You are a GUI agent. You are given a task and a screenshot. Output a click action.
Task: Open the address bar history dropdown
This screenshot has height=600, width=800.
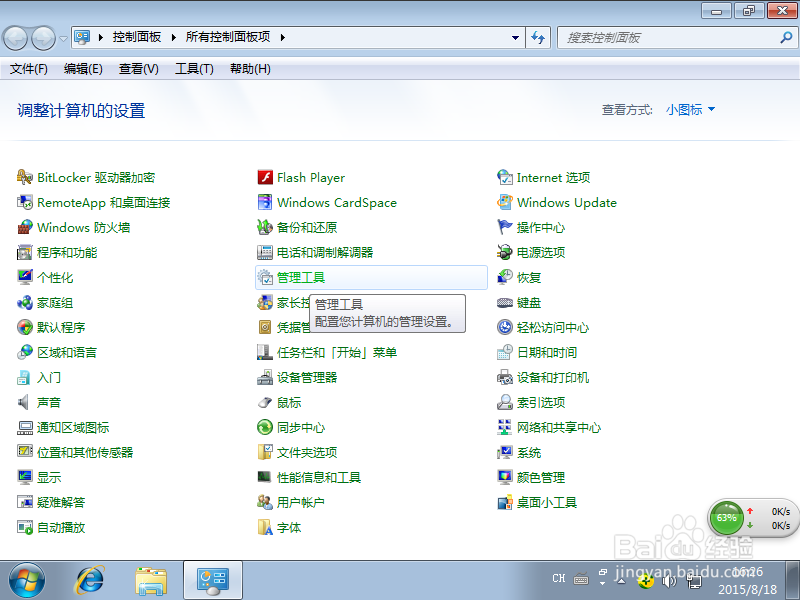click(x=514, y=37)
